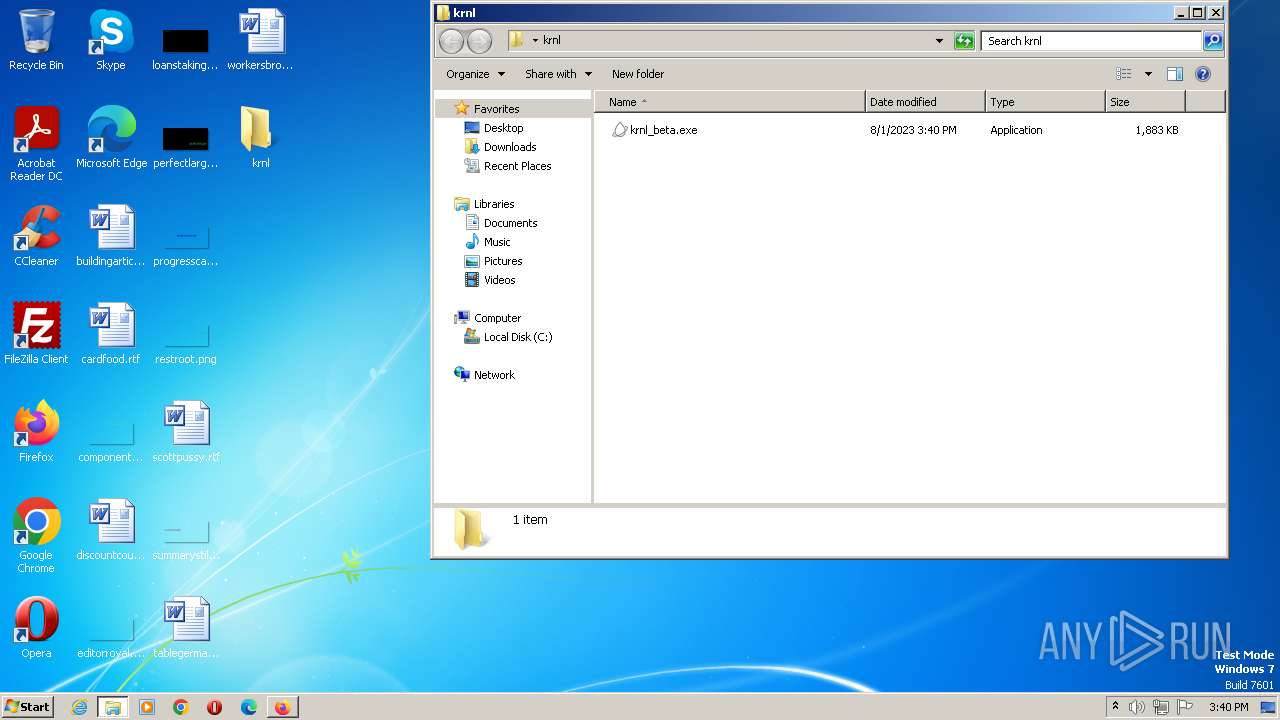The width and height of the screenshot is (1280, 720).
Task: Click the Windows Explorer taskbar button
Action: click(113, 707)
